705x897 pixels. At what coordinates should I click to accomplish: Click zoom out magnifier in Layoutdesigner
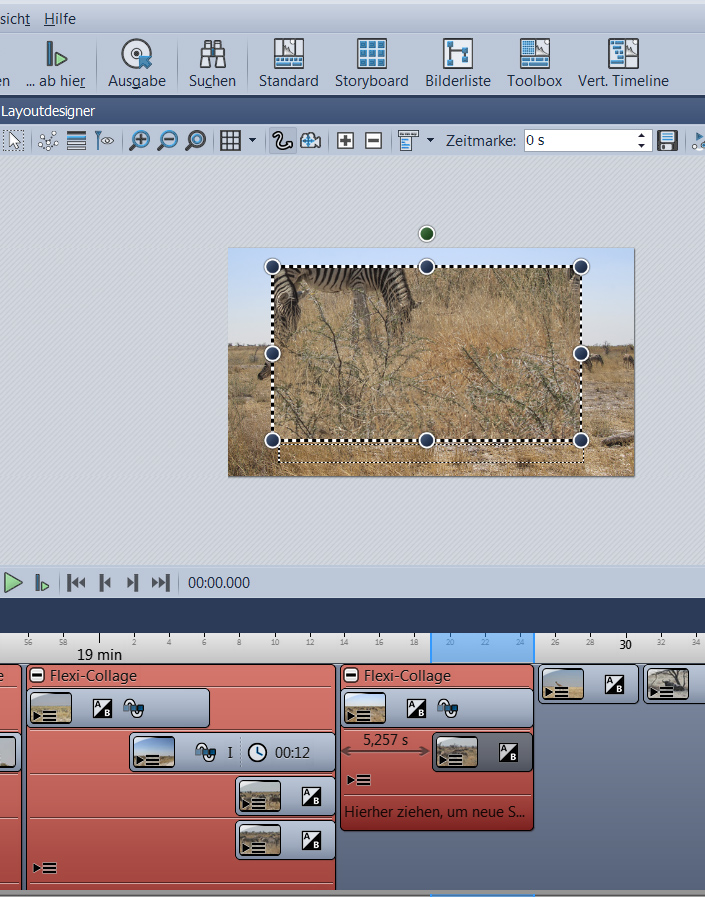pyautogui.click(x=168, y=141)
